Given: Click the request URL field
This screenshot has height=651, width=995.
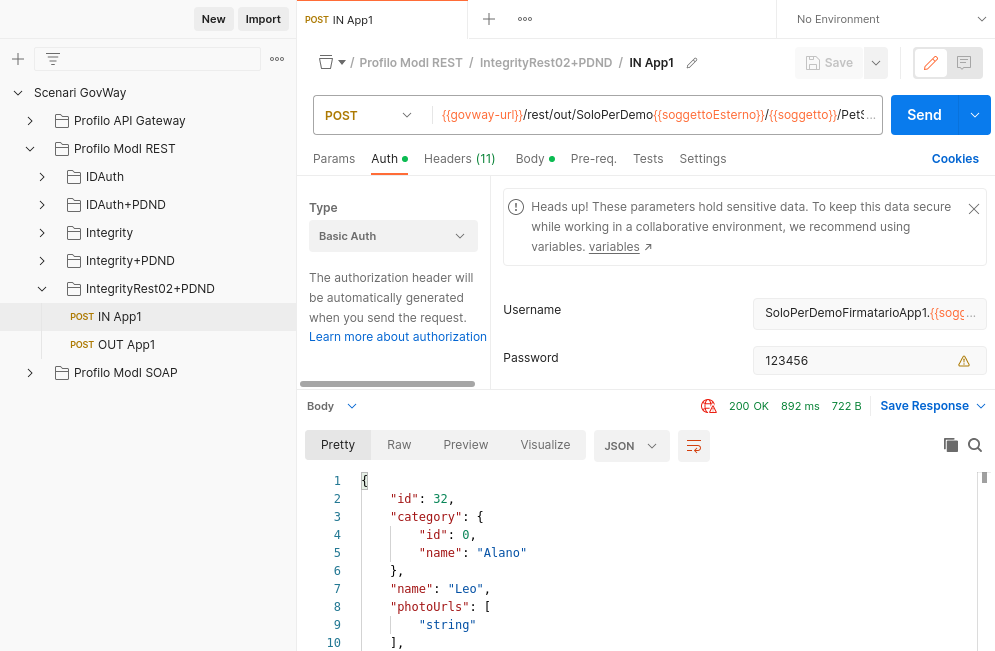Looking at the screenshot, I should [658, 115].
